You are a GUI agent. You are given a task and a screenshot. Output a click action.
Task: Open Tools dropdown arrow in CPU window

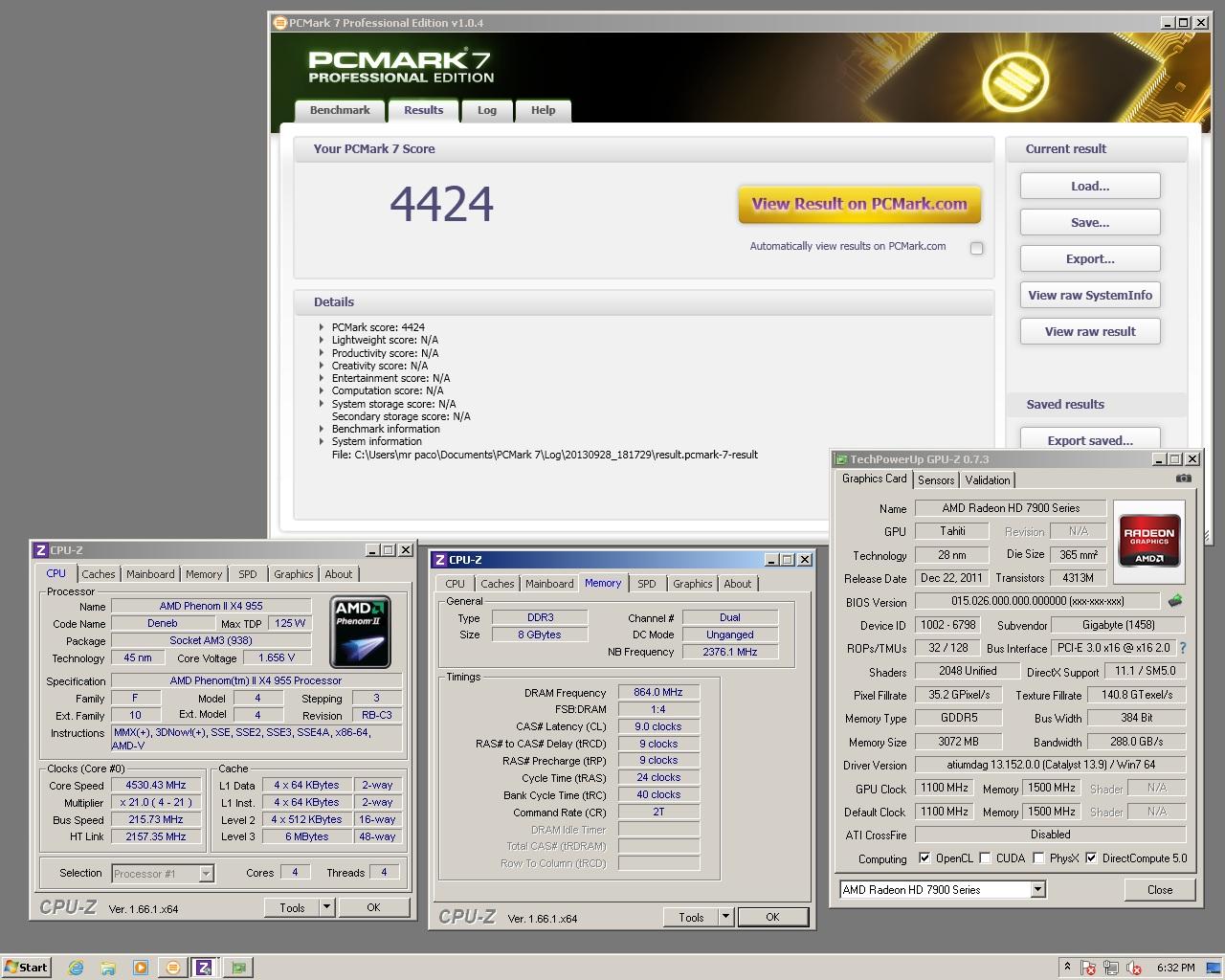(326, 907)
